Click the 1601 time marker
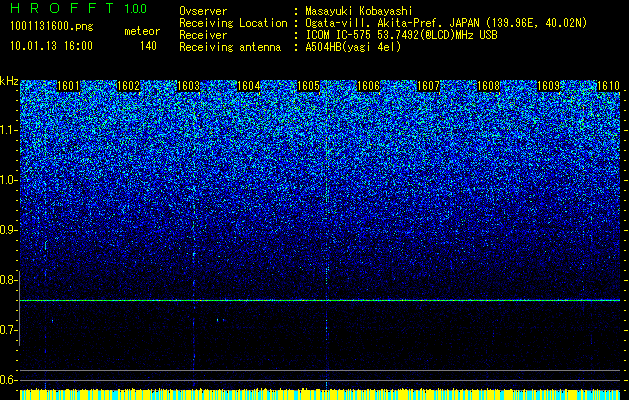This screenshot has width=629, height=400. pyautogui.click(x=68, y=86)
